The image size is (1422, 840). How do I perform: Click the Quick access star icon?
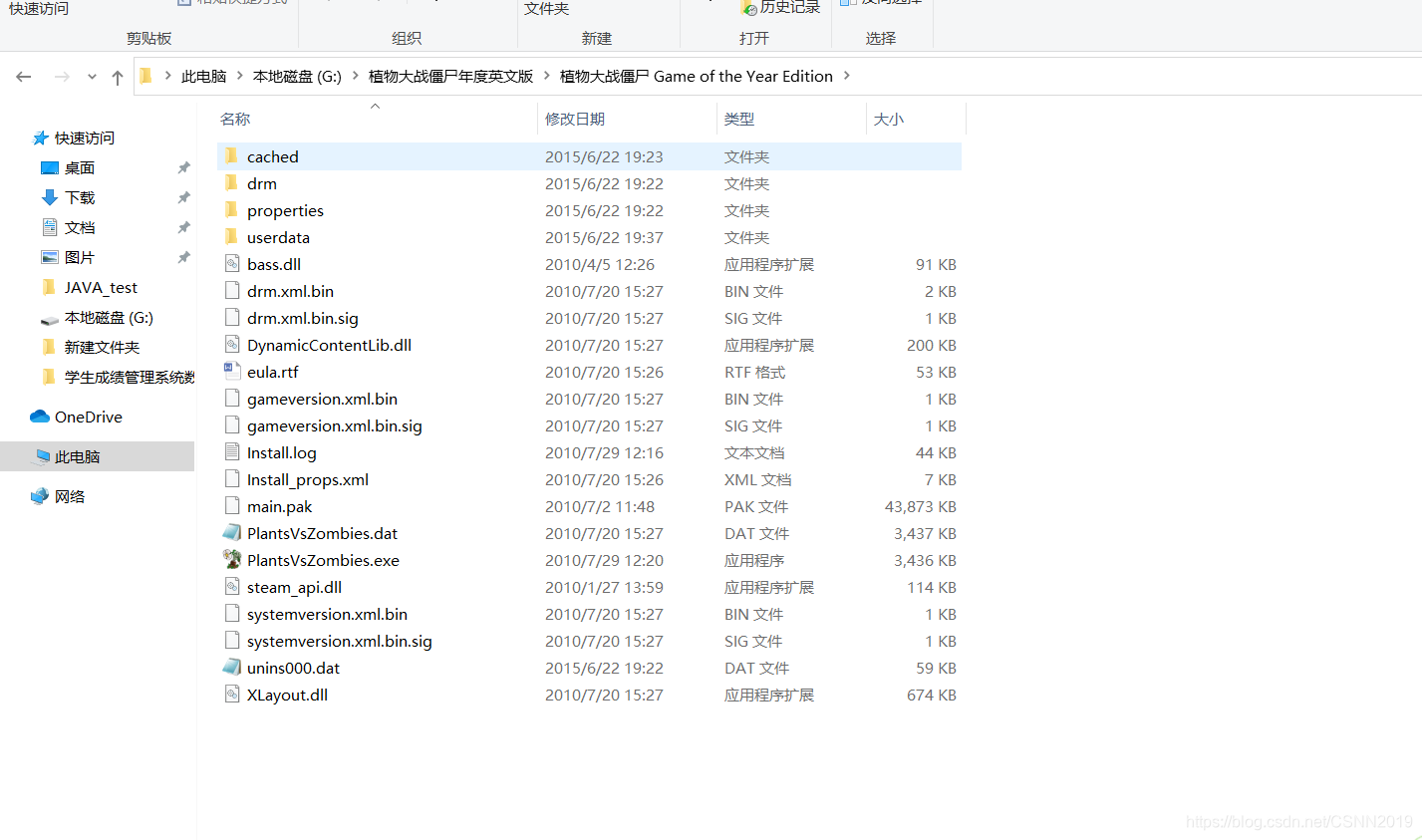point(41,138)
